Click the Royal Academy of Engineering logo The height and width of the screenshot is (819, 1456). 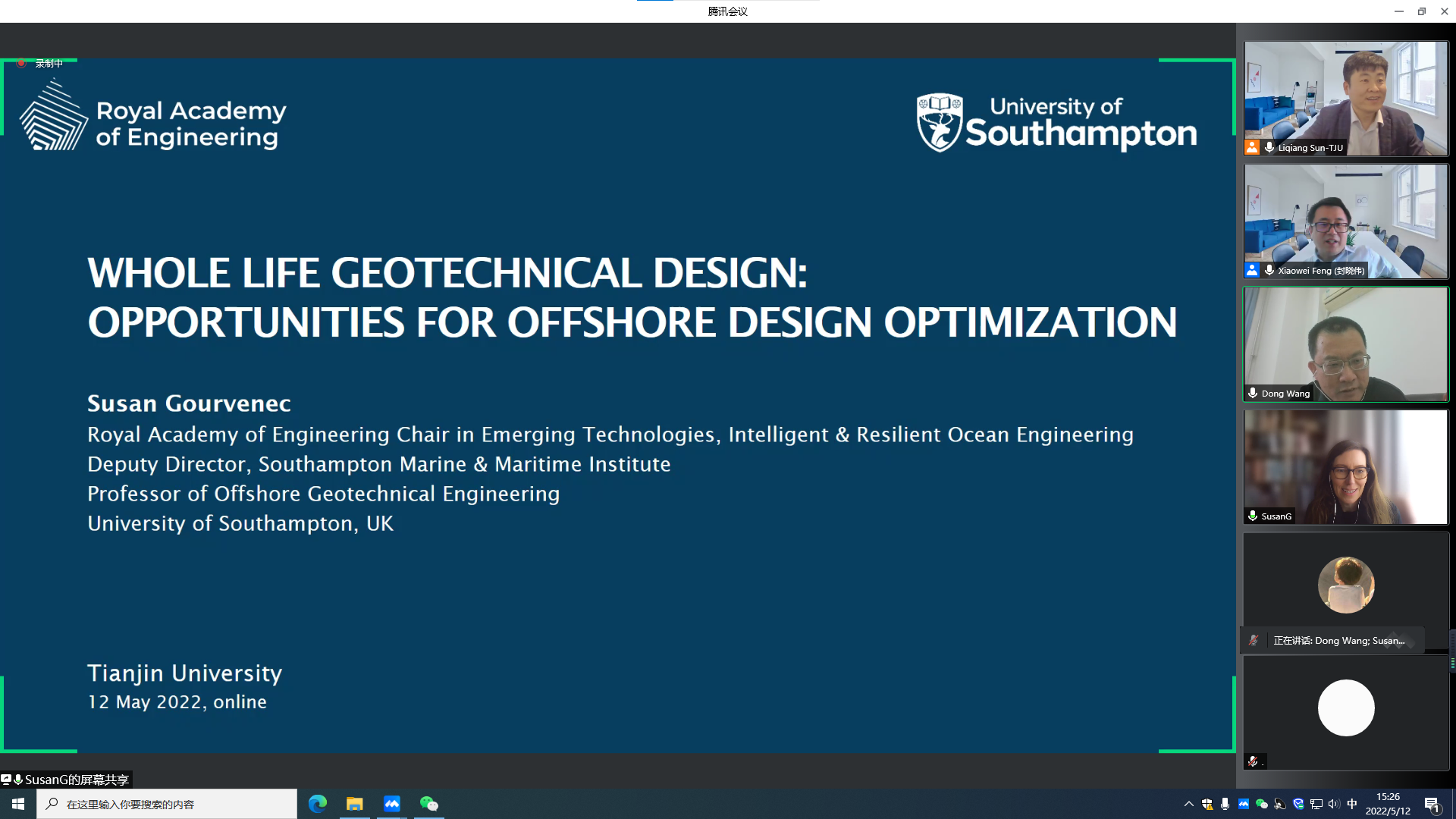click(x=153, y=116)
